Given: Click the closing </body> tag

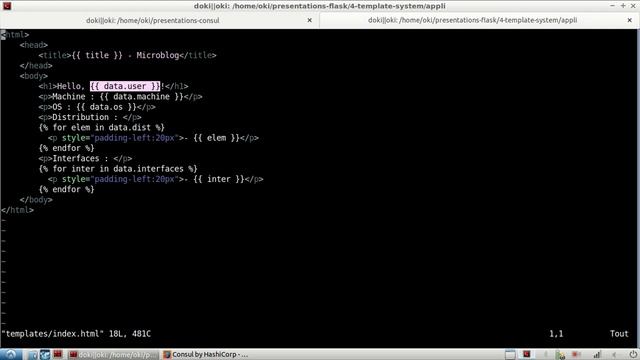Looking at the screenshot, I should coord(36,200).
